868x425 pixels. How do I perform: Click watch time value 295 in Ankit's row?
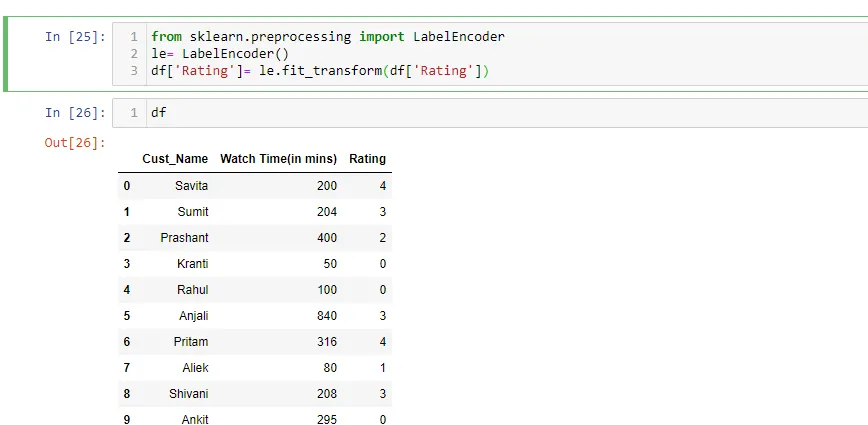pos(327,419)
